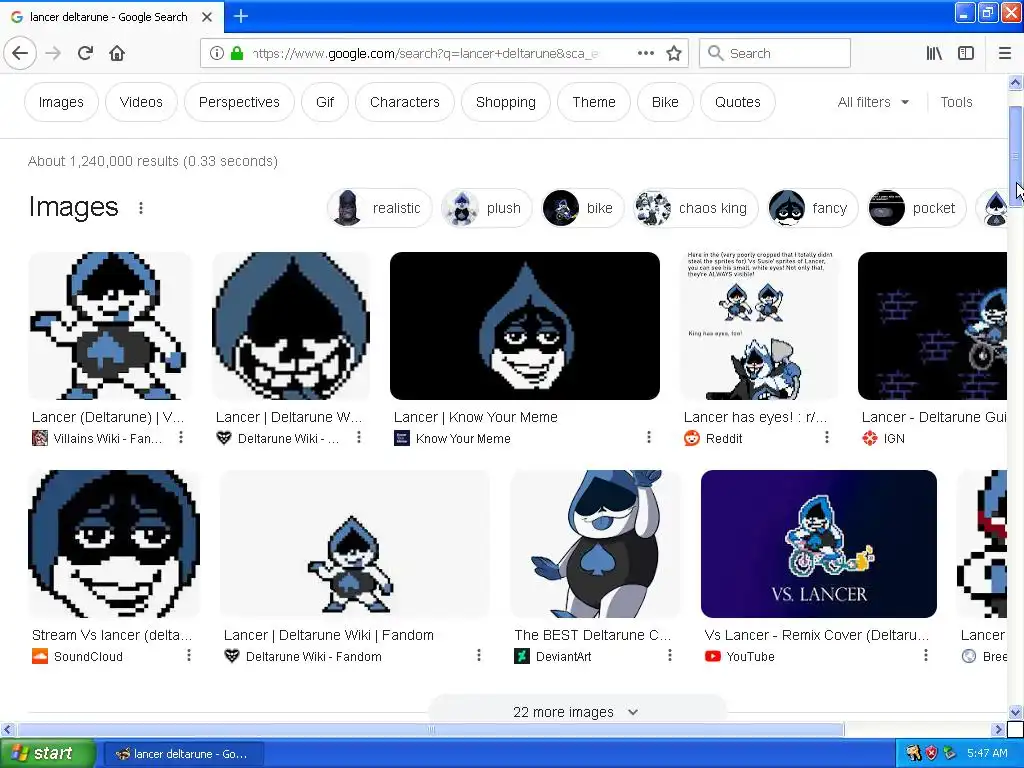Viewport: 1024px width, 768px height.
Task: Click the YouTube source icon
Action: (x=712, y=656)
